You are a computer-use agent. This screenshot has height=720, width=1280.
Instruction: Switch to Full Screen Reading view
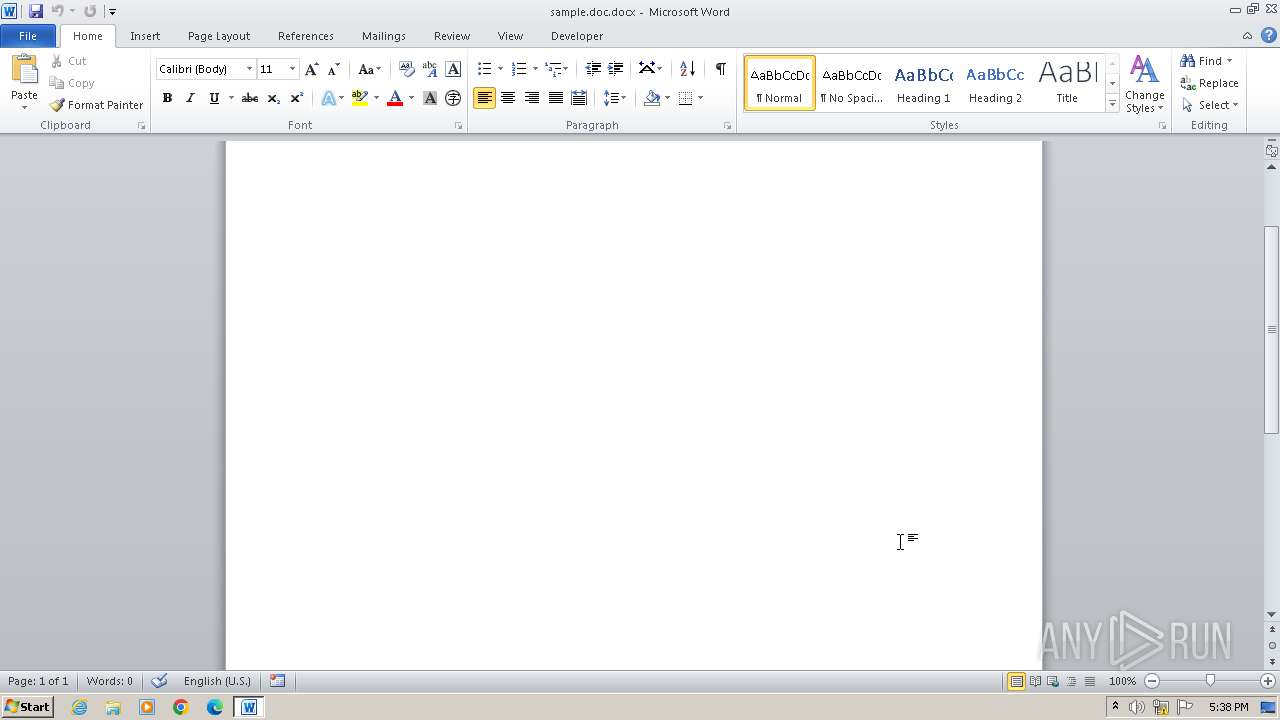coord(1035,681)
